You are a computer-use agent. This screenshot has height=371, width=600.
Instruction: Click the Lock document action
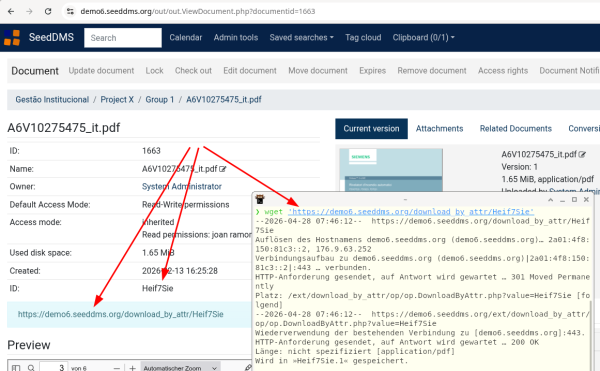pyautogui.click(x=155, y=71)
